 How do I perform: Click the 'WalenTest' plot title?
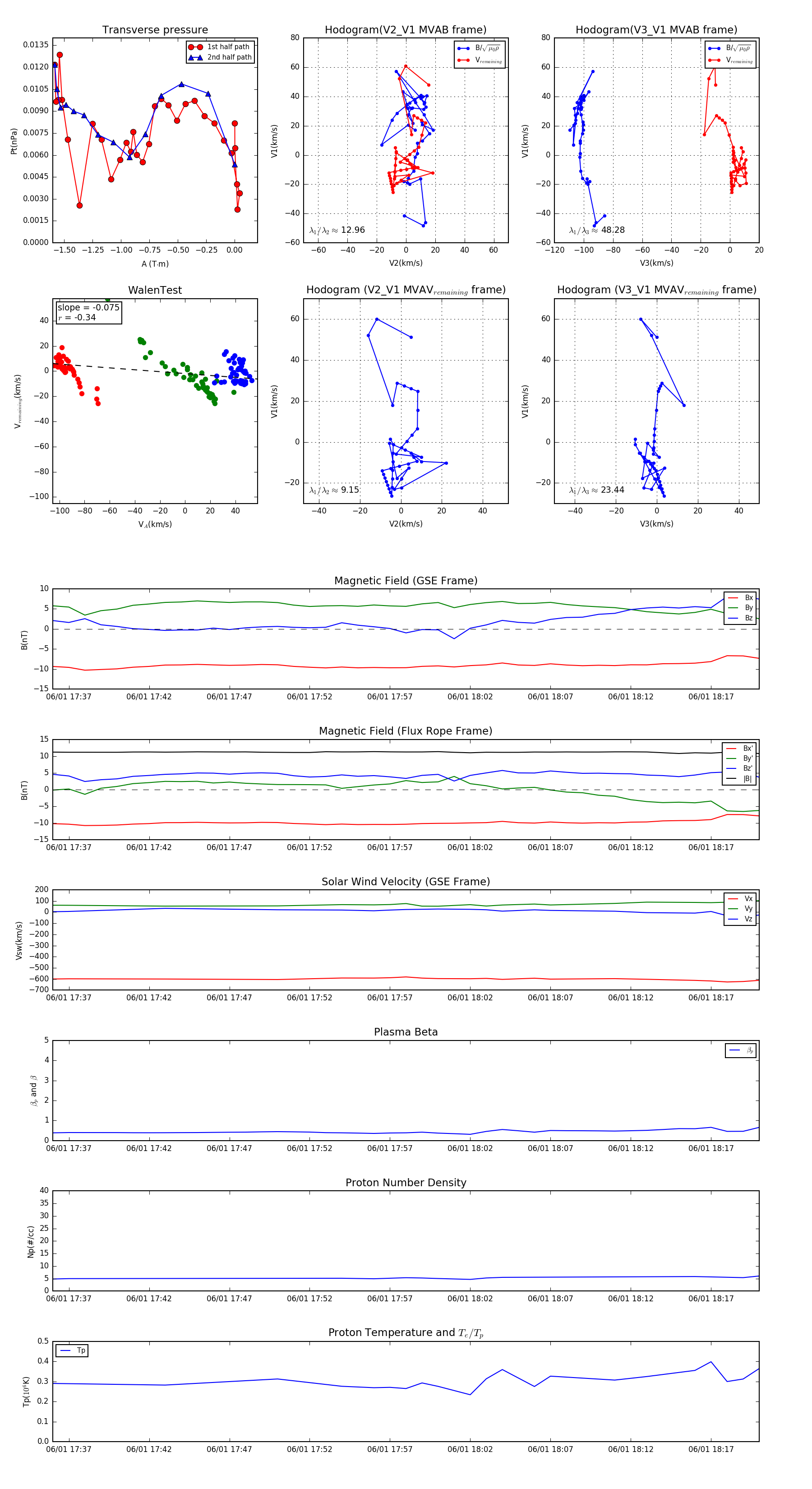click(155, 290)
